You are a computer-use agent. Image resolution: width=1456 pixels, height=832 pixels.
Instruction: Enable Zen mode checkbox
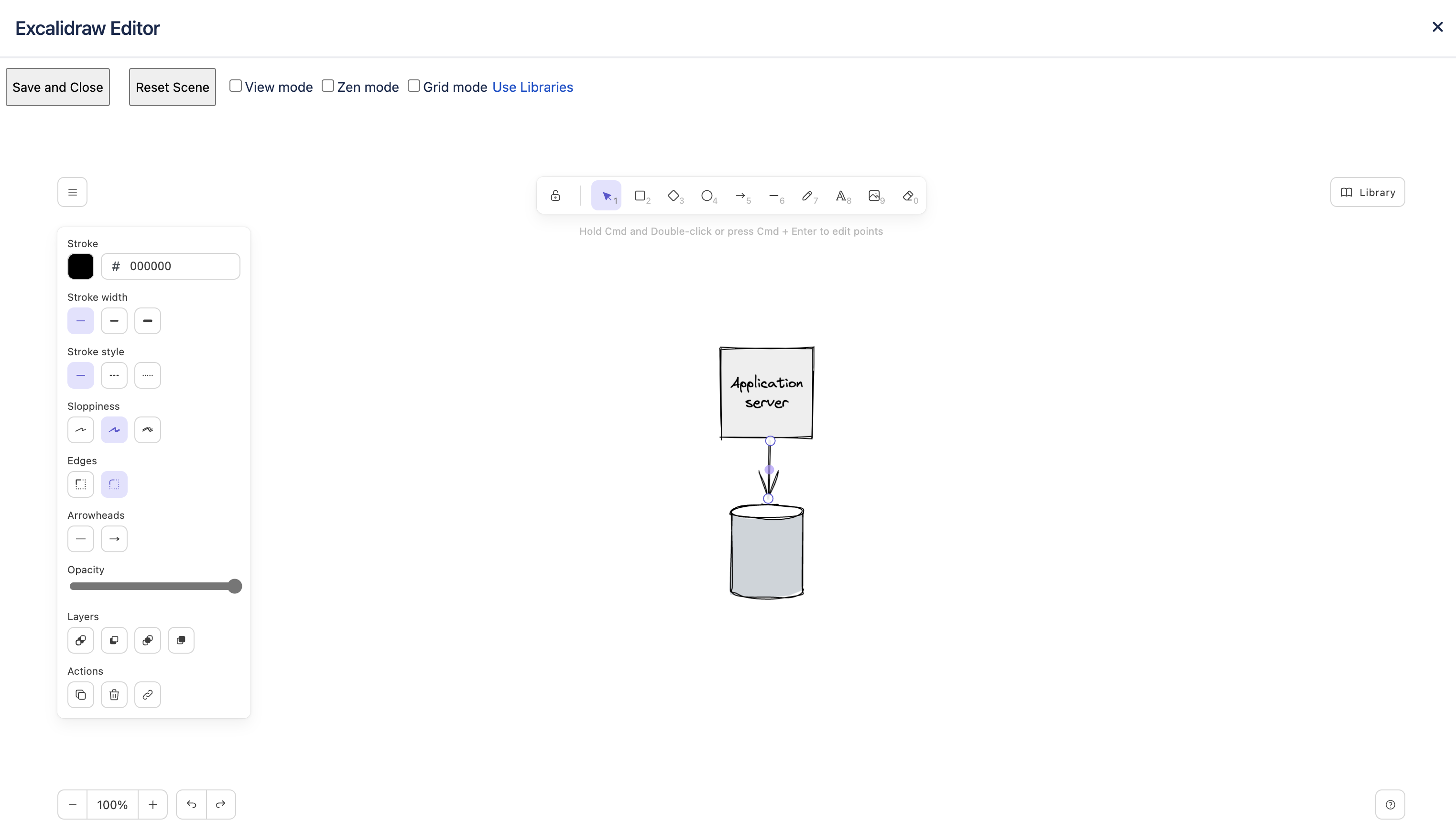[x=328, y=86]
